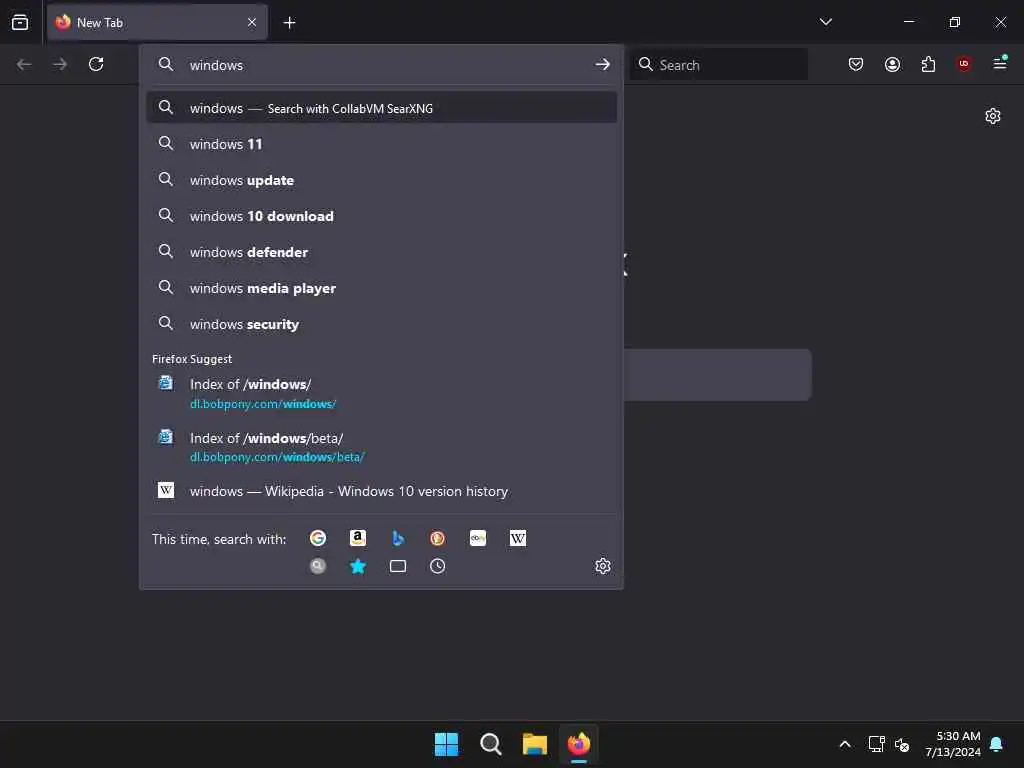Pick the windows update suggestion
Viewport: 1024px width, 768px height.
(381, 180)
